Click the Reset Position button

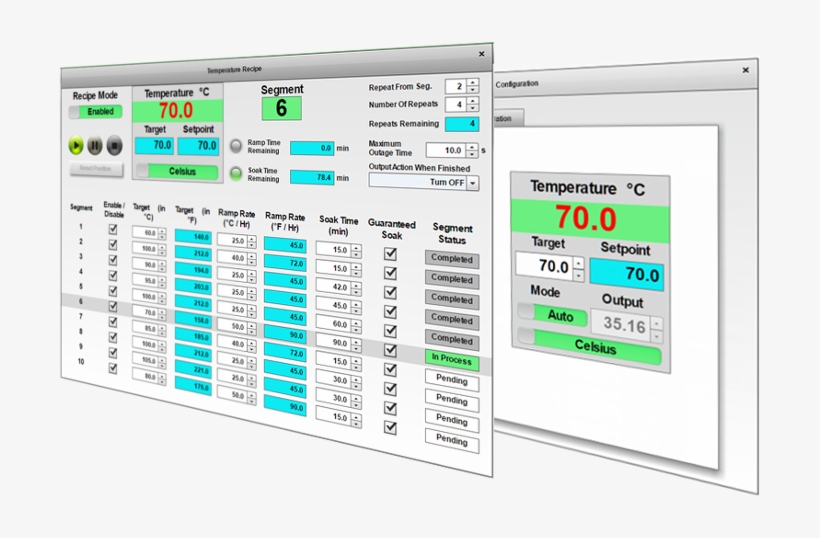(97, 169)
